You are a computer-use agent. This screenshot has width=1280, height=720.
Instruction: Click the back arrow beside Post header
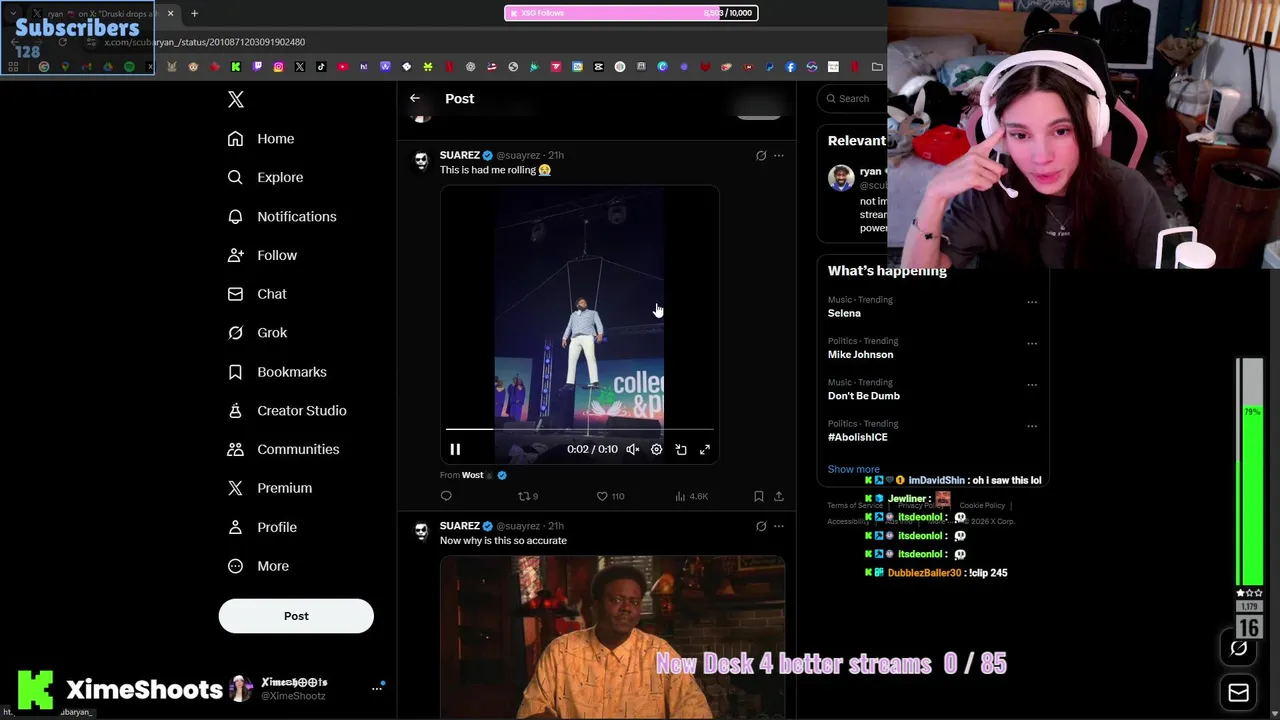pyautogui.click(x=415, y=98)
